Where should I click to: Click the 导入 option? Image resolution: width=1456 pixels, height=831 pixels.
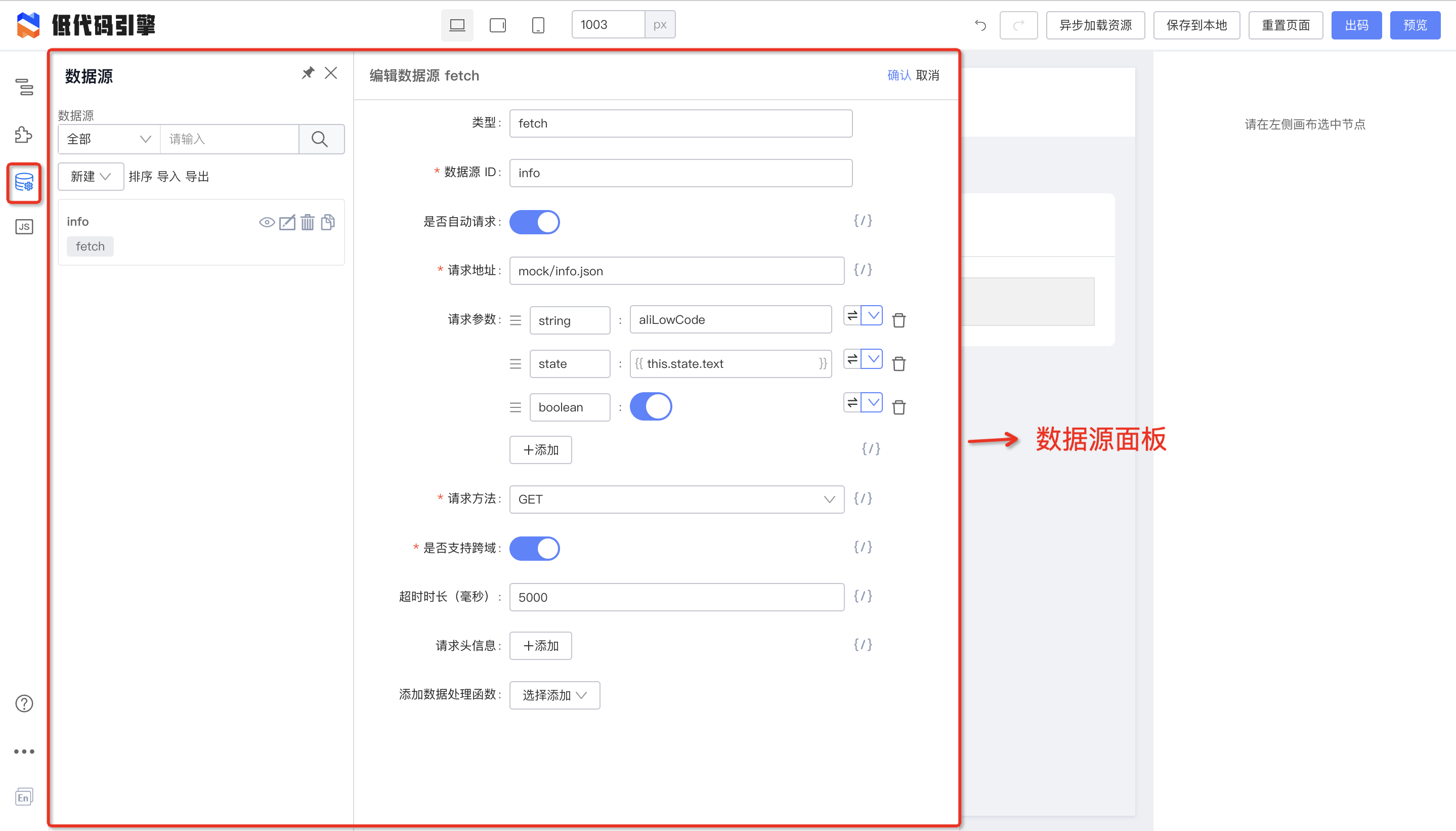click(168, 176)
